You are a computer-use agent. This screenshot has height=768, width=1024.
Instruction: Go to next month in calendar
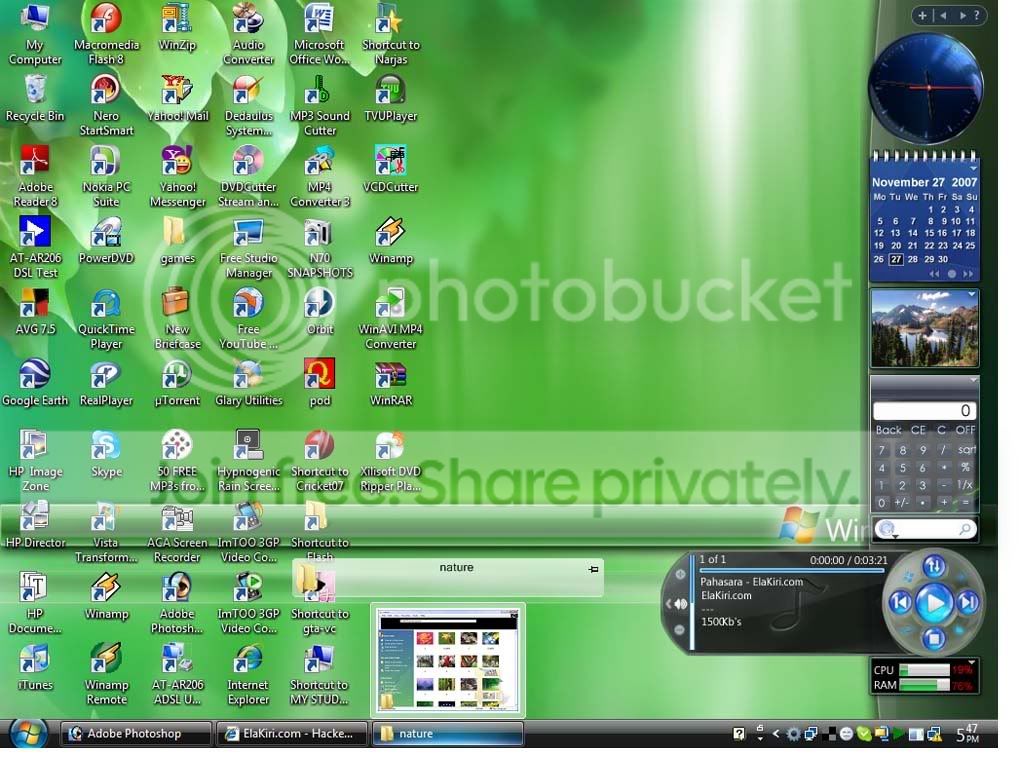point(968,274)
